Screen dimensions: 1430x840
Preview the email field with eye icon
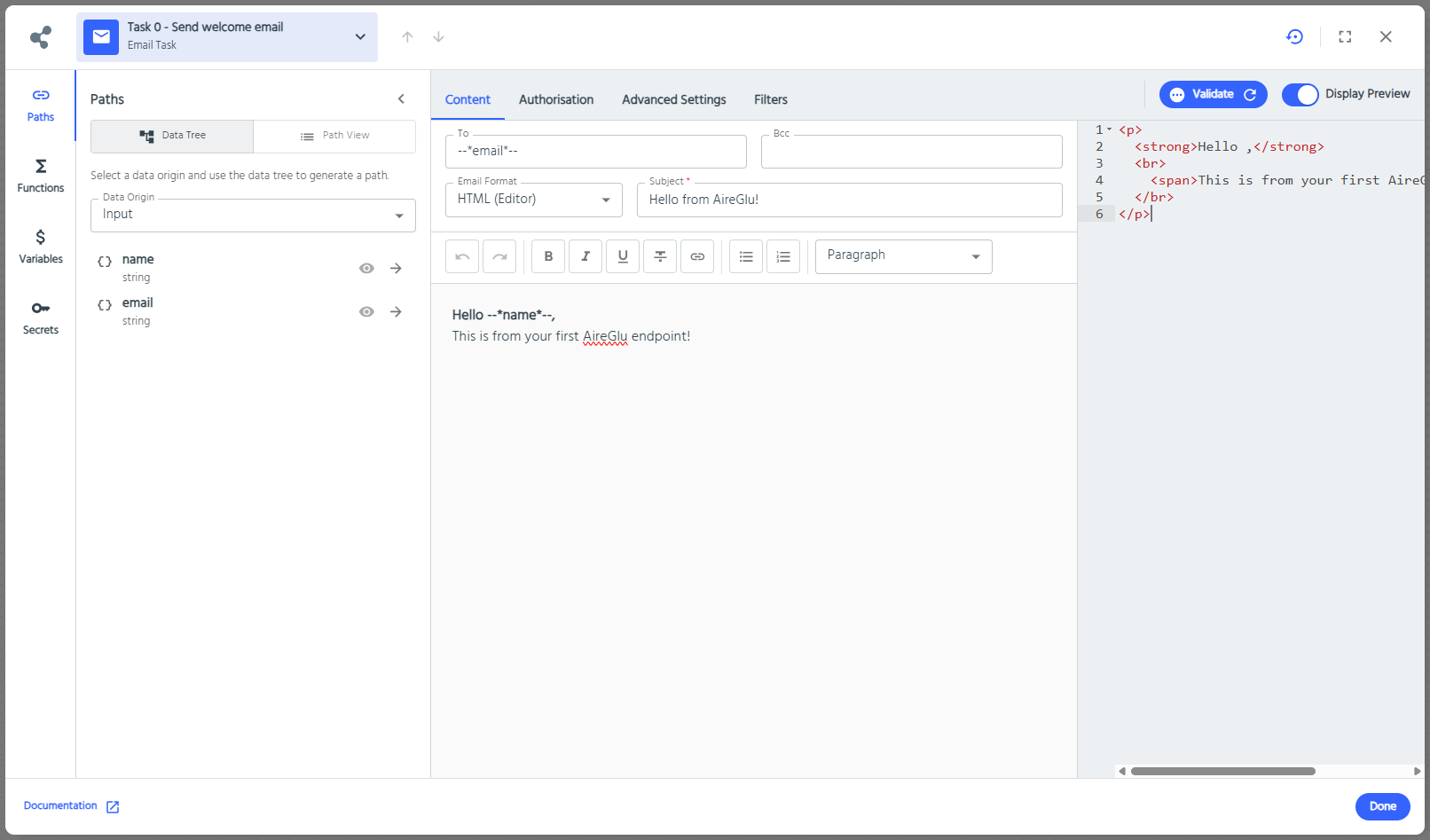pyautogui.click(x=366, y=311)
